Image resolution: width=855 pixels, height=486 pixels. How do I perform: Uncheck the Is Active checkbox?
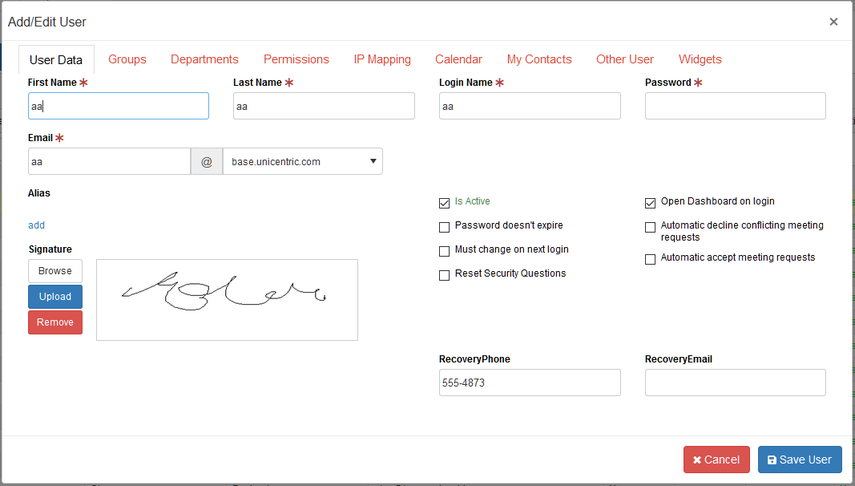(444, 203)
